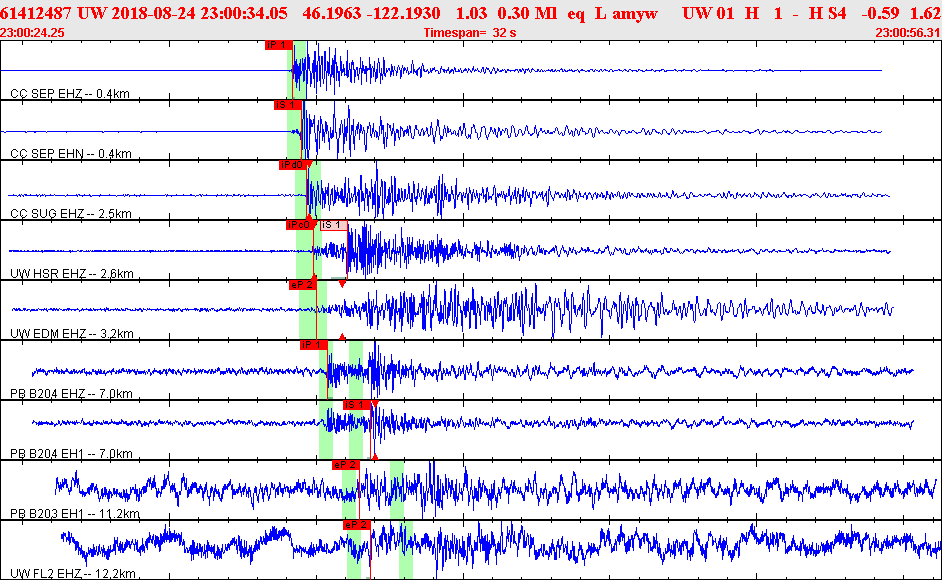Screen dimensions: 942x580
Task: Click red triangle marker at bottom of UW EDM EHZ trace
Action: [342, 337]
